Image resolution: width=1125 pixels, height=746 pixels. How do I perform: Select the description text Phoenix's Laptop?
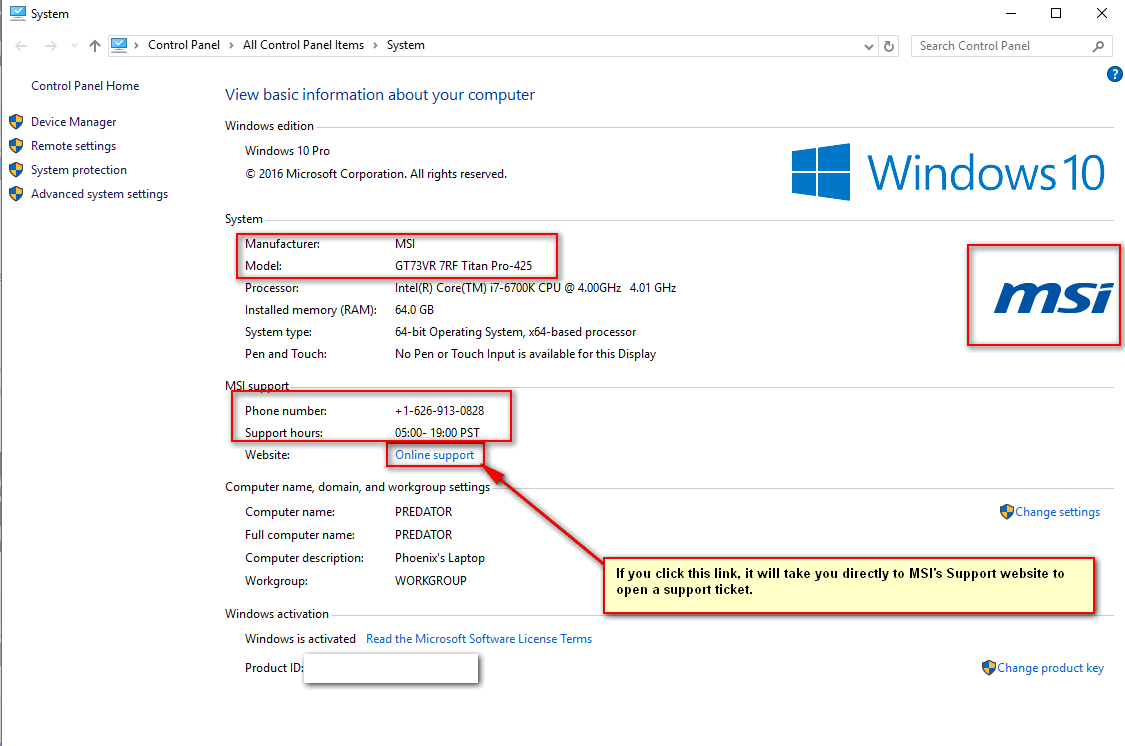(440, 558)
